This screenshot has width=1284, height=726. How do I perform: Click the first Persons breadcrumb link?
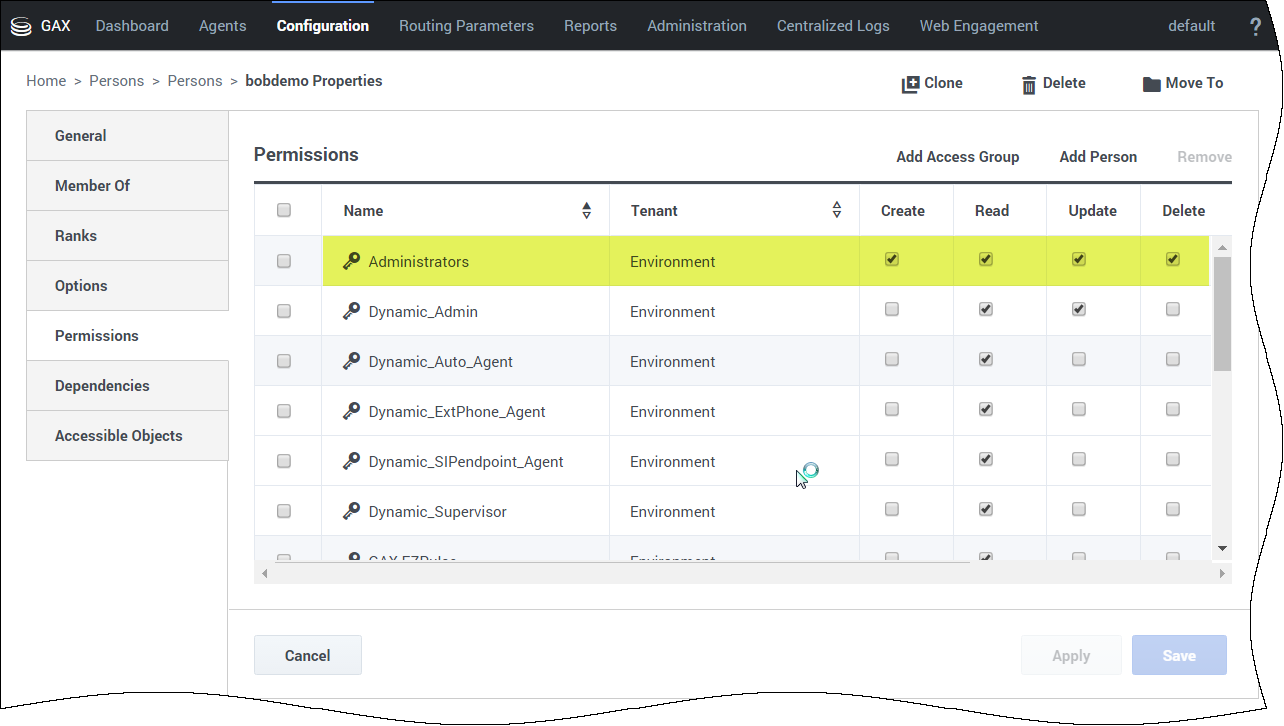(x=116, y=81)
